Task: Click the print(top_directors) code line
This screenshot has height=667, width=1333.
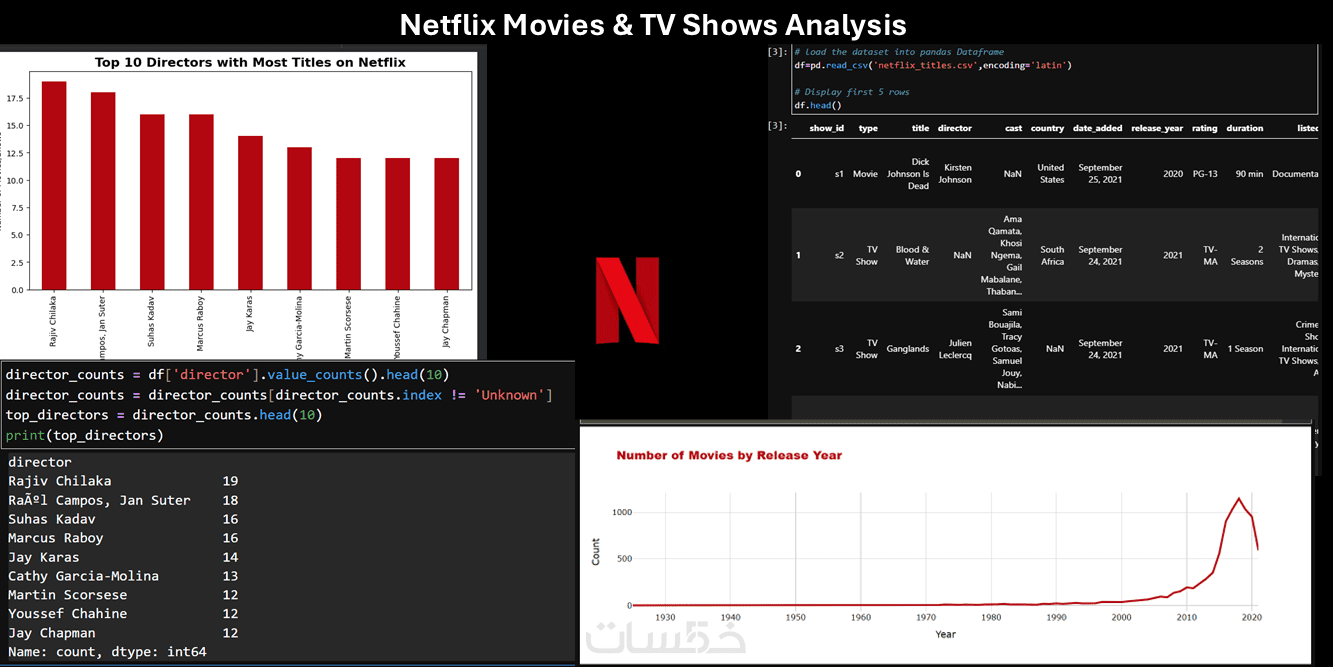Action: click(x=84, y=435)
